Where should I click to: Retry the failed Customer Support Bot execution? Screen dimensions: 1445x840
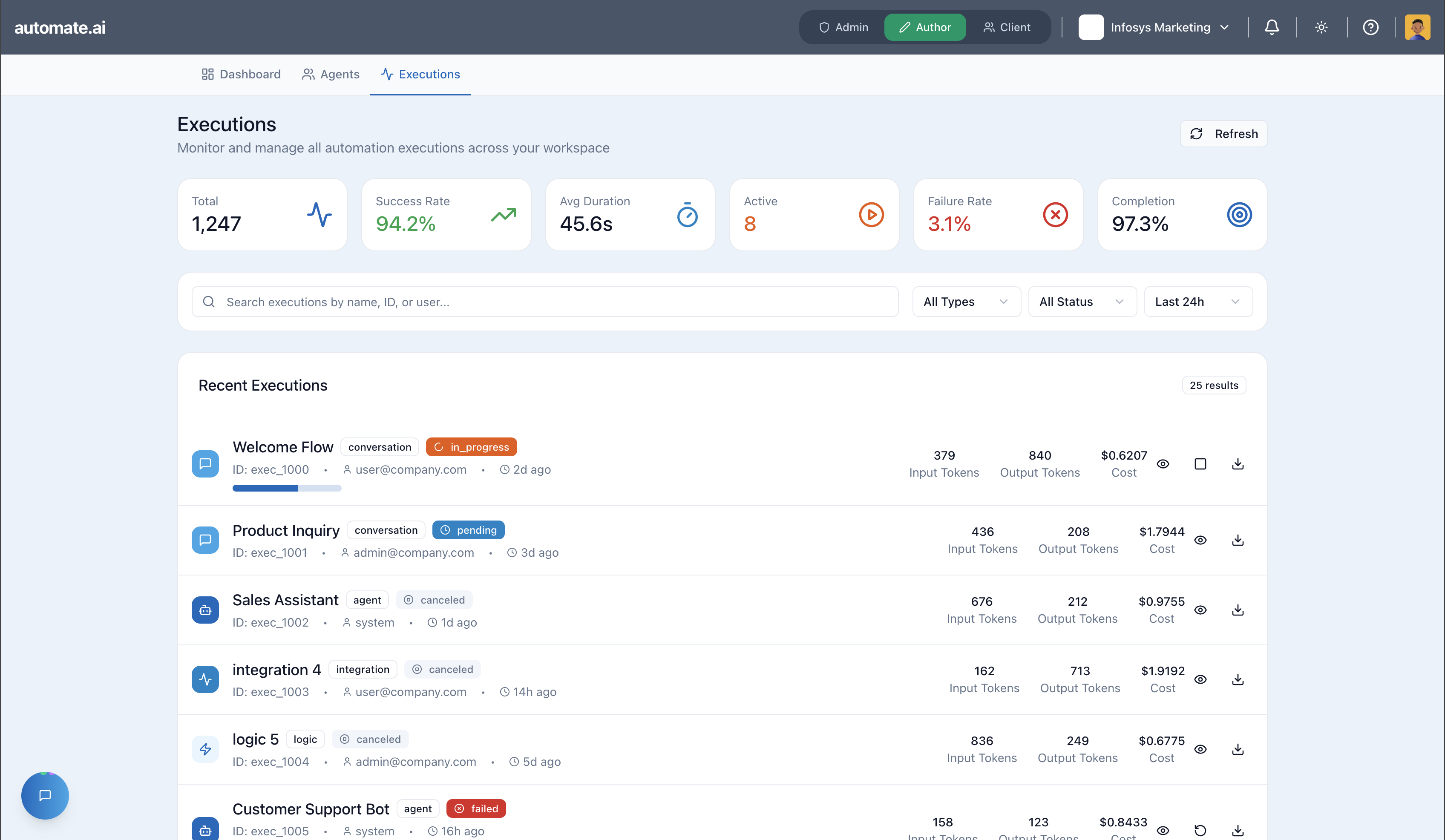(x=1200, y=830)
